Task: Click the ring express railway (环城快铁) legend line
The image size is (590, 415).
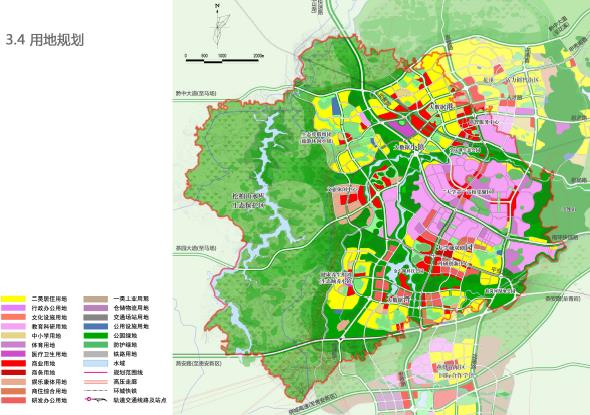Action: click(x=96, y=391)
